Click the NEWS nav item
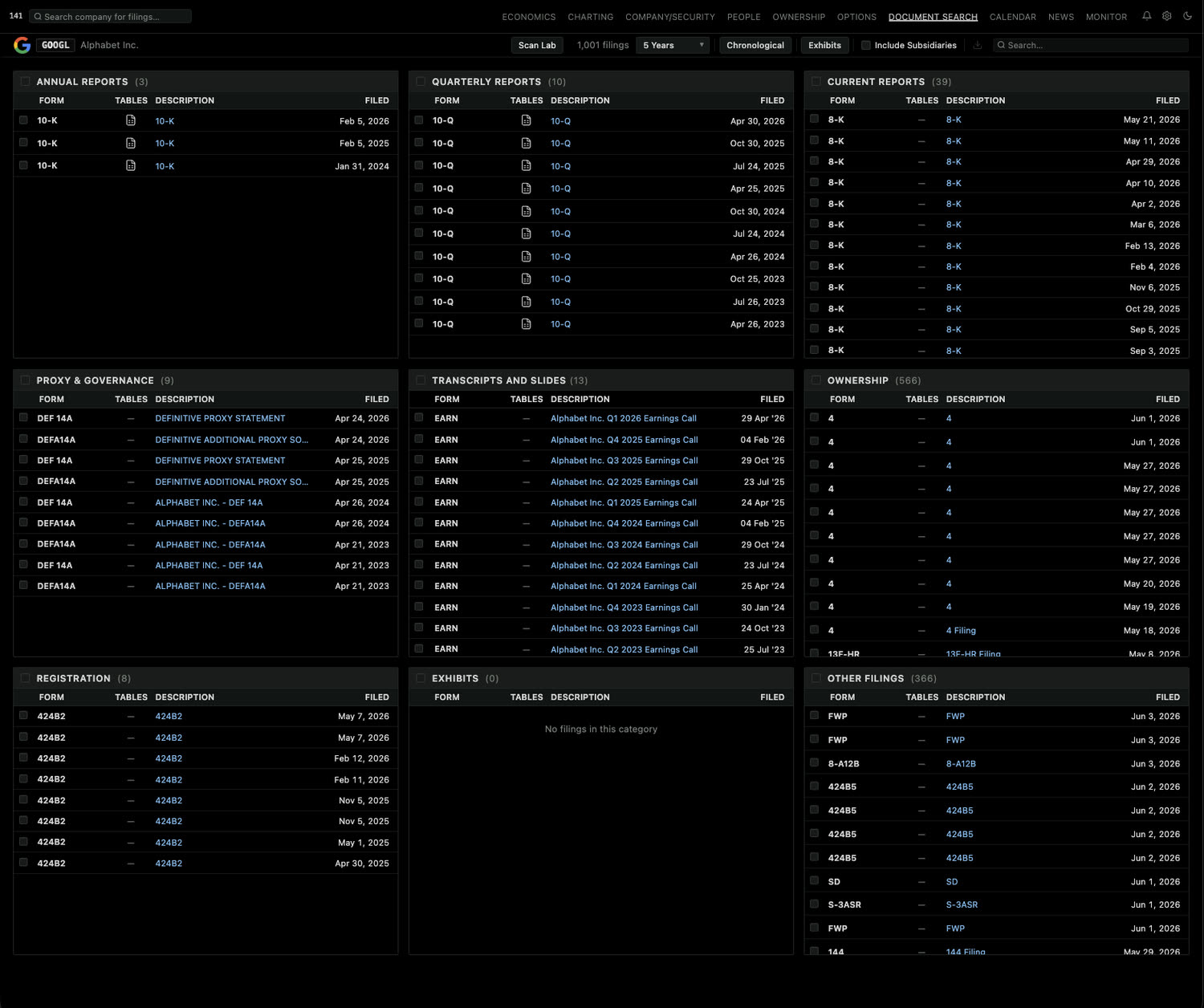The height and width of the screenshot is (1008, 1204). pos(1061,17)
